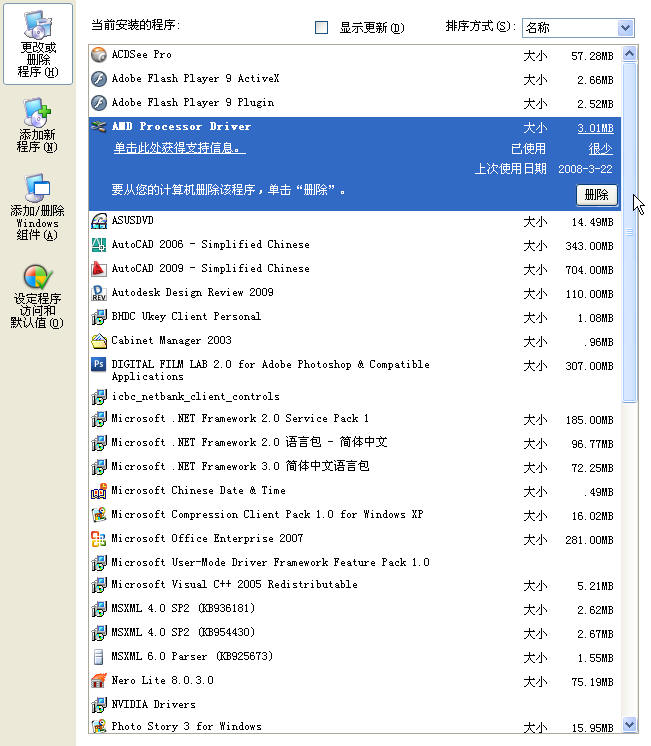Click the ASUSDVD program icon
The image size is (651, 746).
pos(99,221)
